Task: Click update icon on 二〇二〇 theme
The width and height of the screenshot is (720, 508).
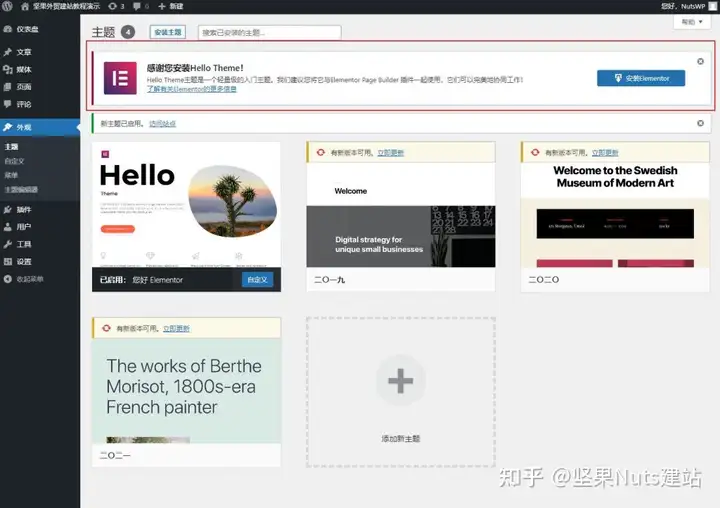Action: pyautogui.click(x=535, y=152)
